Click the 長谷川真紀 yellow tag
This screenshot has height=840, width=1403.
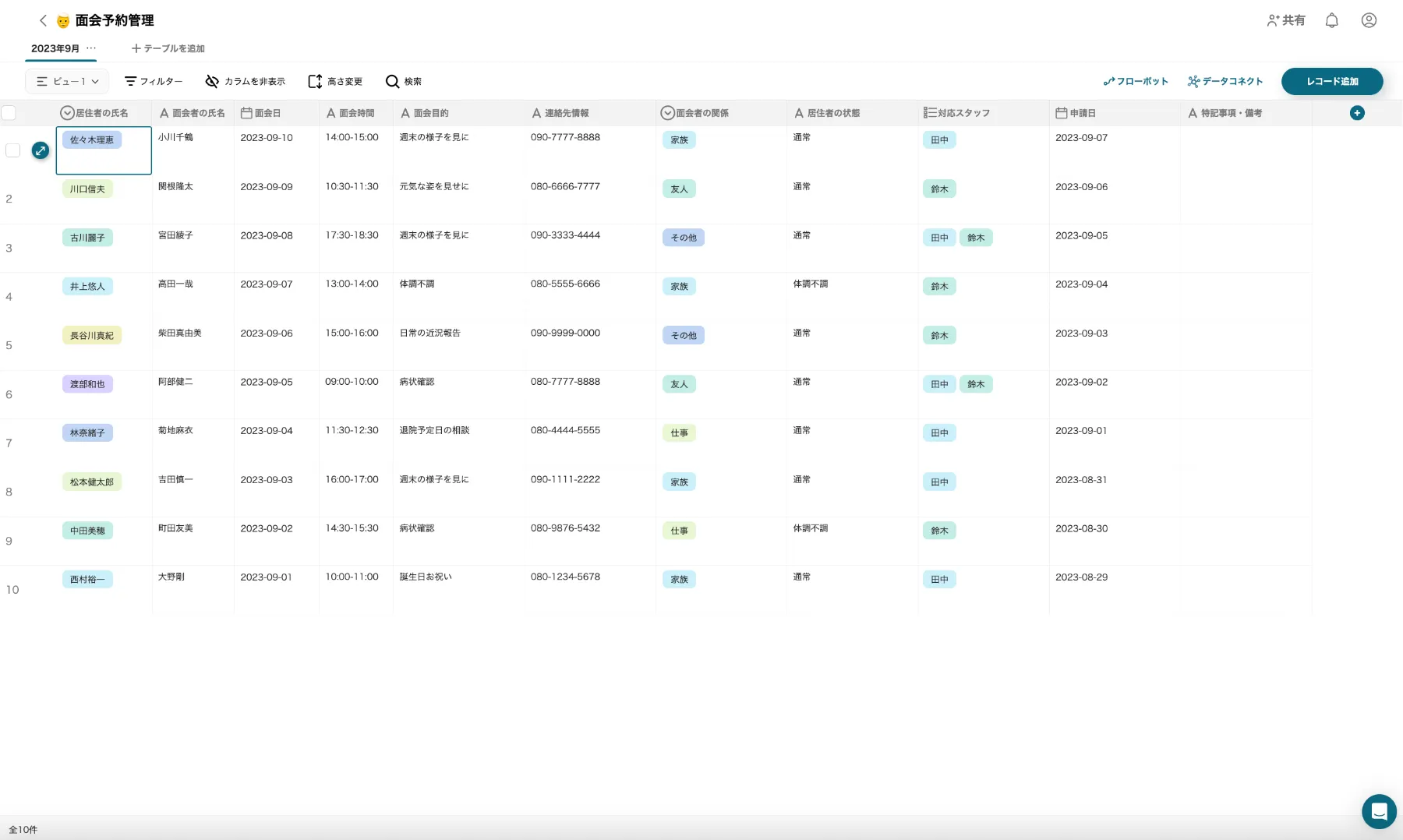tap(92, 336)
